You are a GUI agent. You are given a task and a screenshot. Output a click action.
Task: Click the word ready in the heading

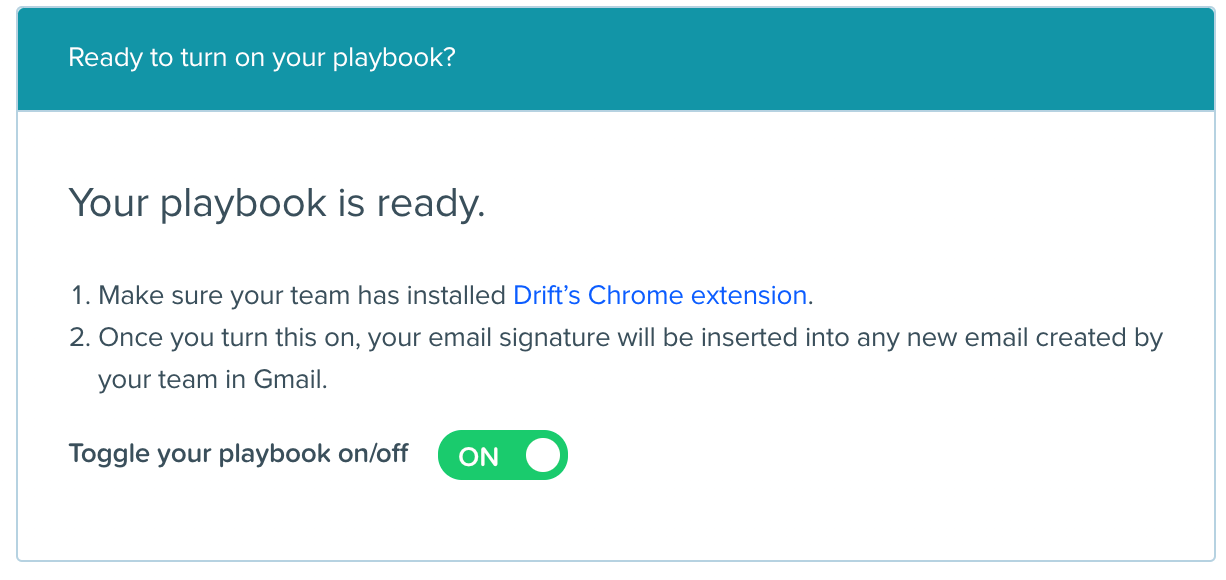click(x=431, y=205)
